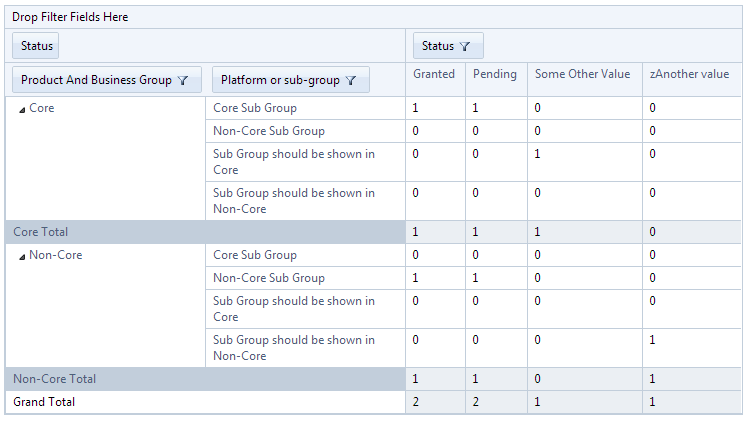The height and width of the screenshot is (422, 749).
Task: Click the Granted column header
Action: (434, 74)
